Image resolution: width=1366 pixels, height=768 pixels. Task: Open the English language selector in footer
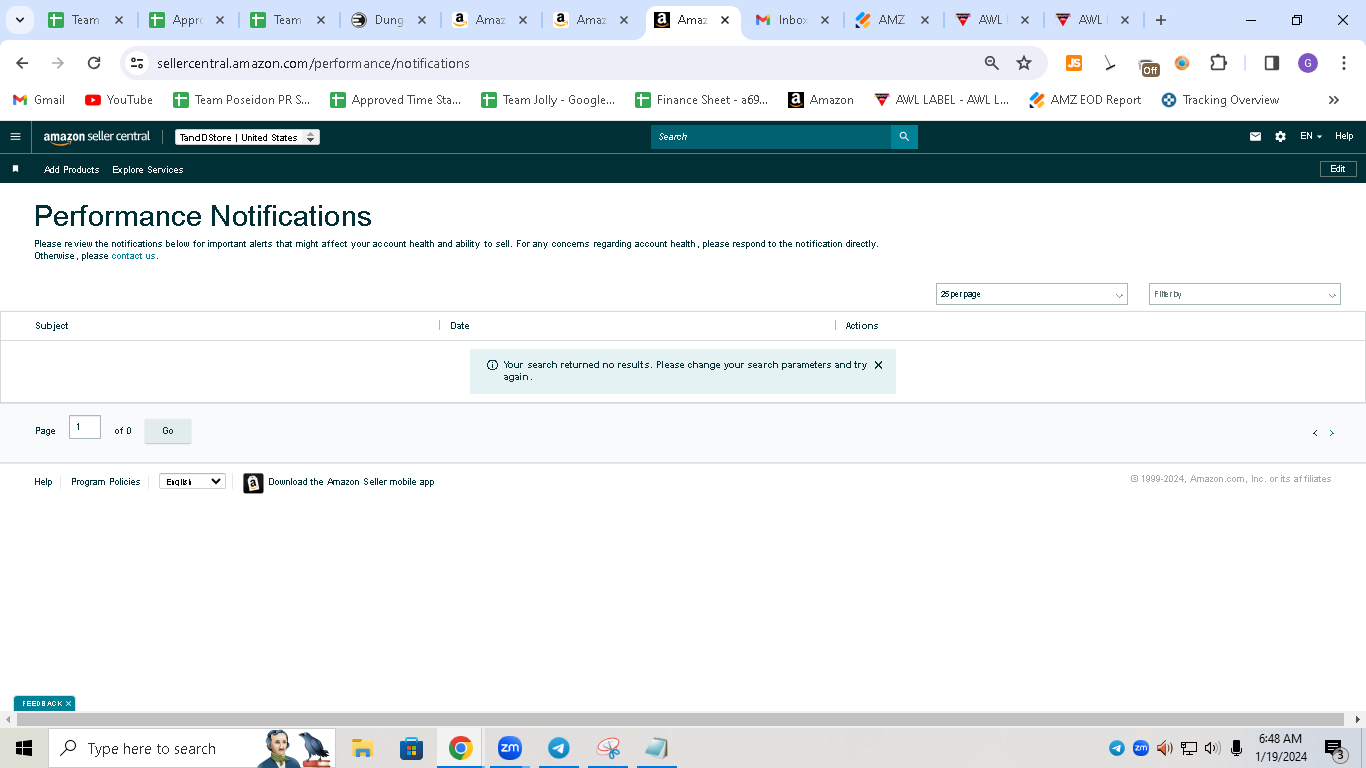192,482
